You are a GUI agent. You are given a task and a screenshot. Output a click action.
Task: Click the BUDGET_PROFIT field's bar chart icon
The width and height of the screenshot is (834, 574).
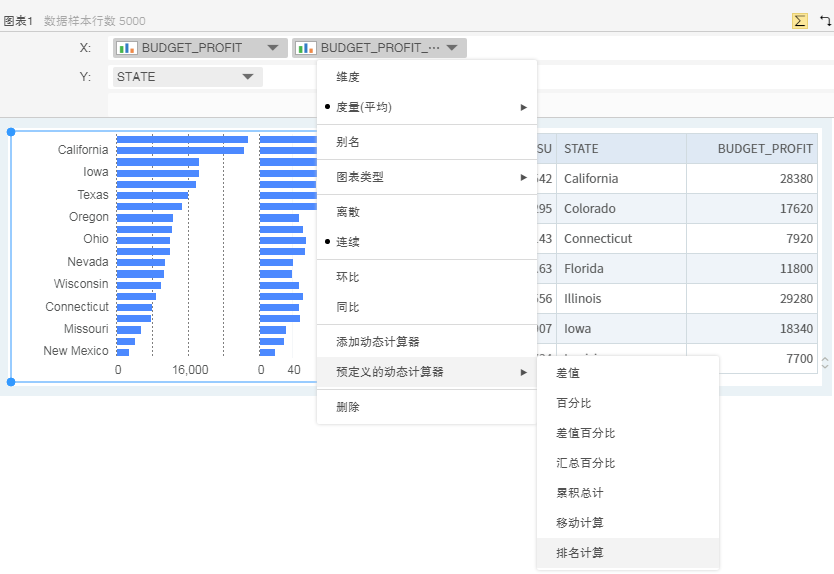[127, 48]
